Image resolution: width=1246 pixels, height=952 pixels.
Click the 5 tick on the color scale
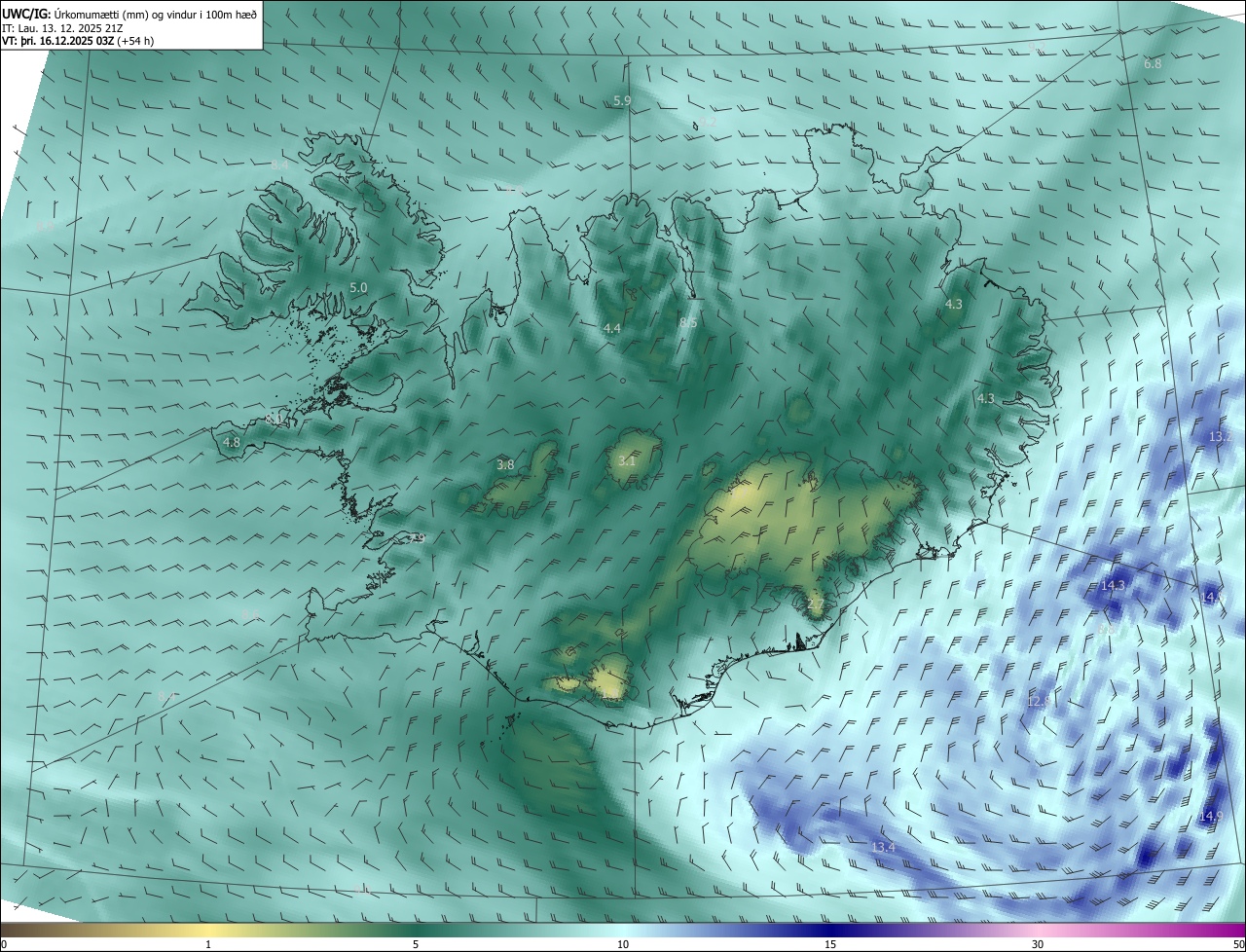(x=416, y=944)
